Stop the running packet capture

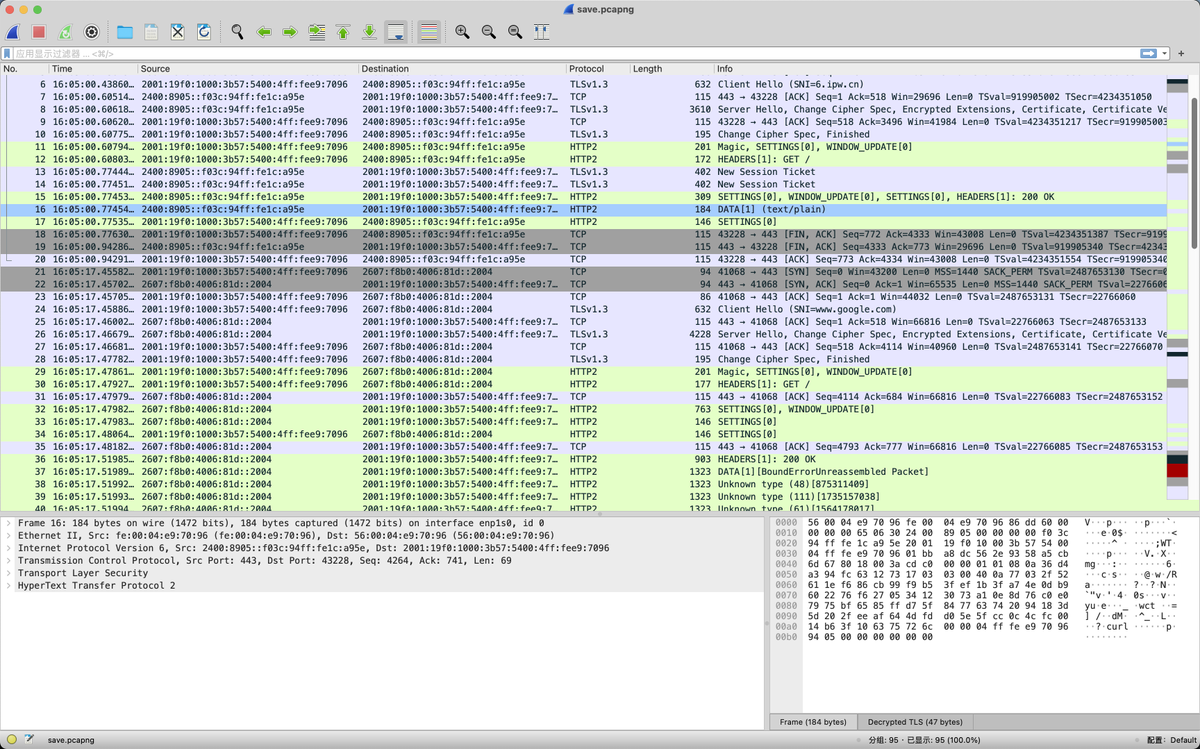[39, 32]
